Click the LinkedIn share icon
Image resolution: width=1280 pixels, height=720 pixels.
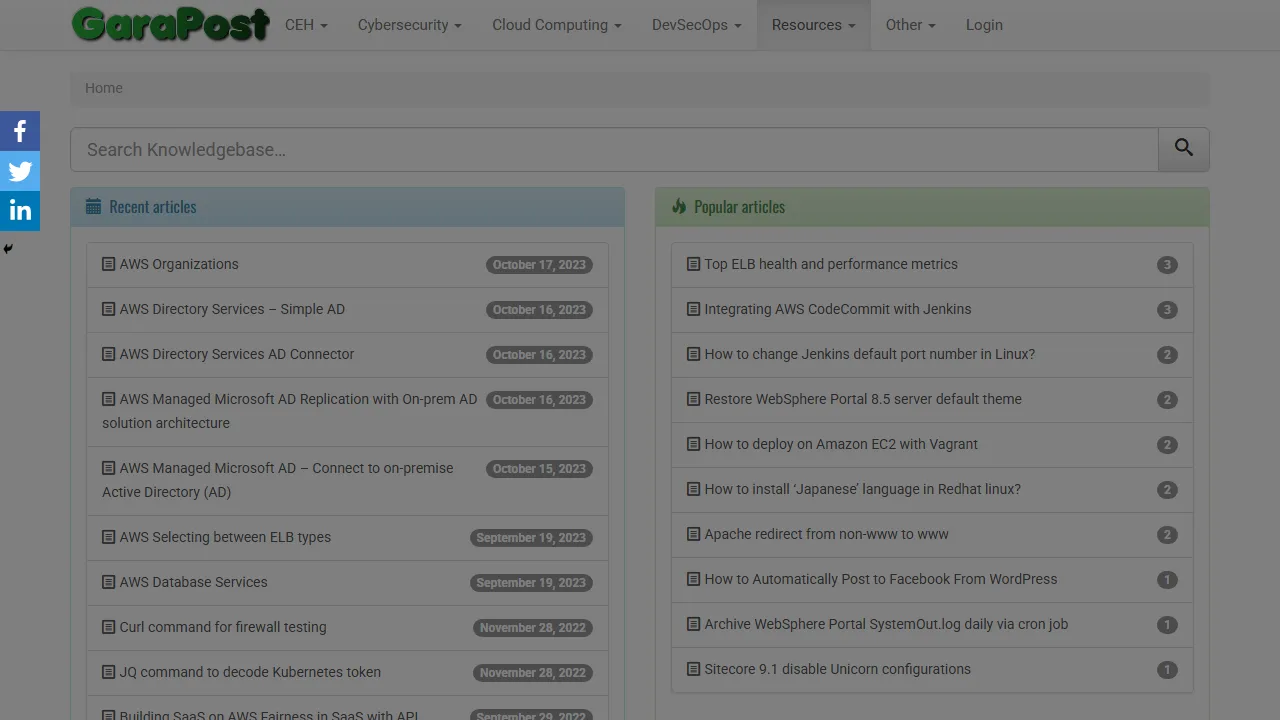pos(20,210)
